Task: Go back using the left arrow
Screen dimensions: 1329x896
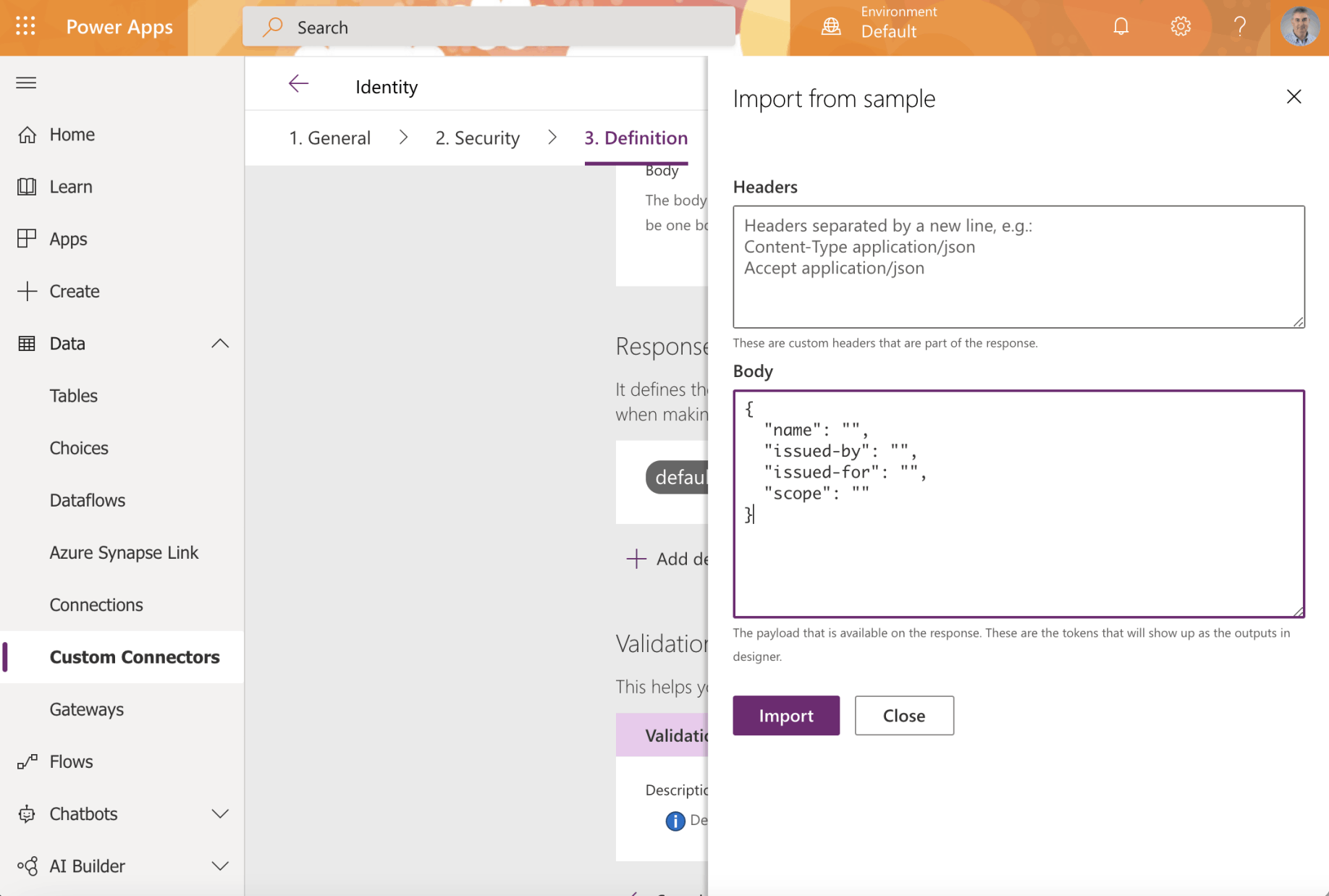Action: pos(298,84)
